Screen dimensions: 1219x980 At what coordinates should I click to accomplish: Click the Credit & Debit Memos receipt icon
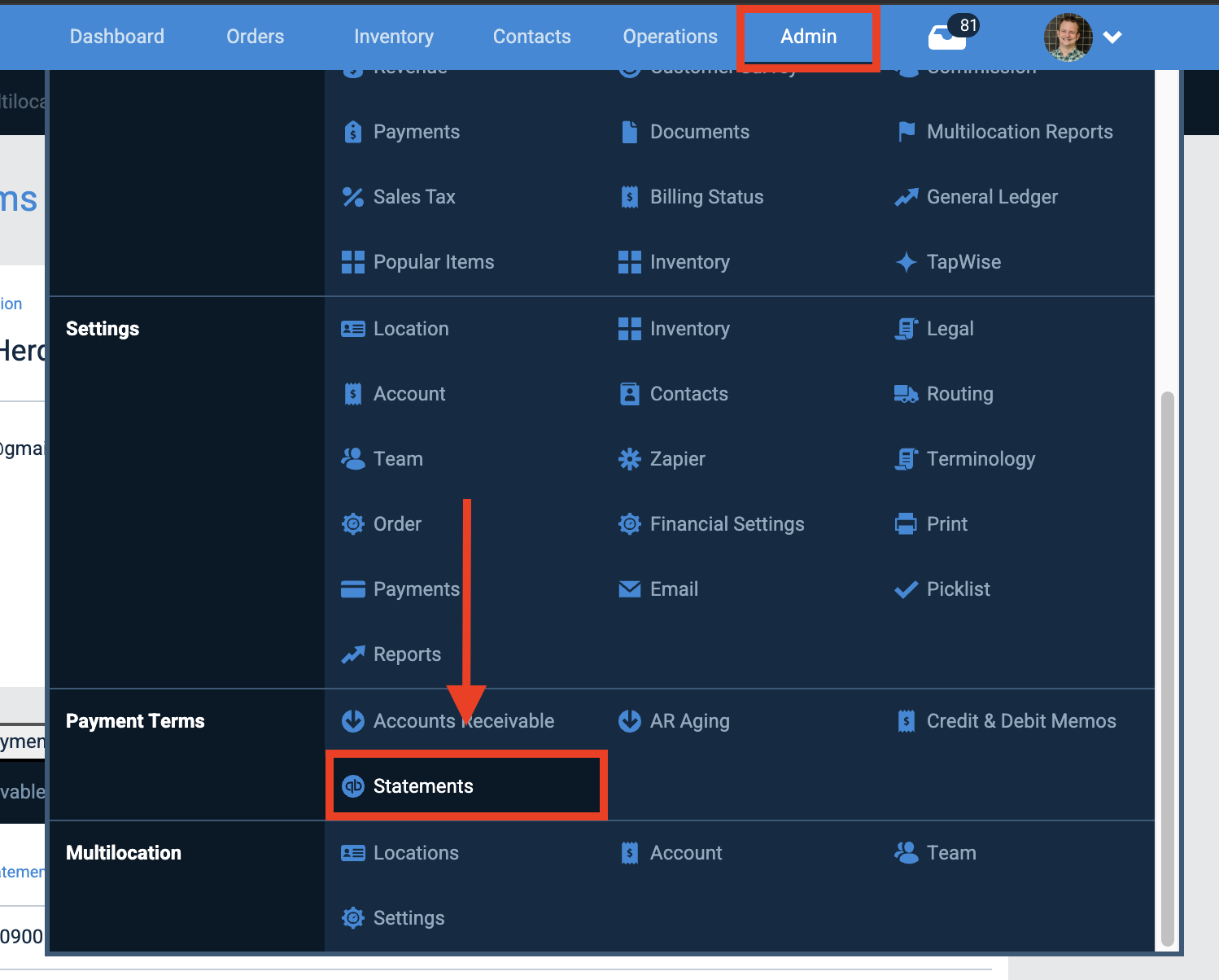coord(906,721)
